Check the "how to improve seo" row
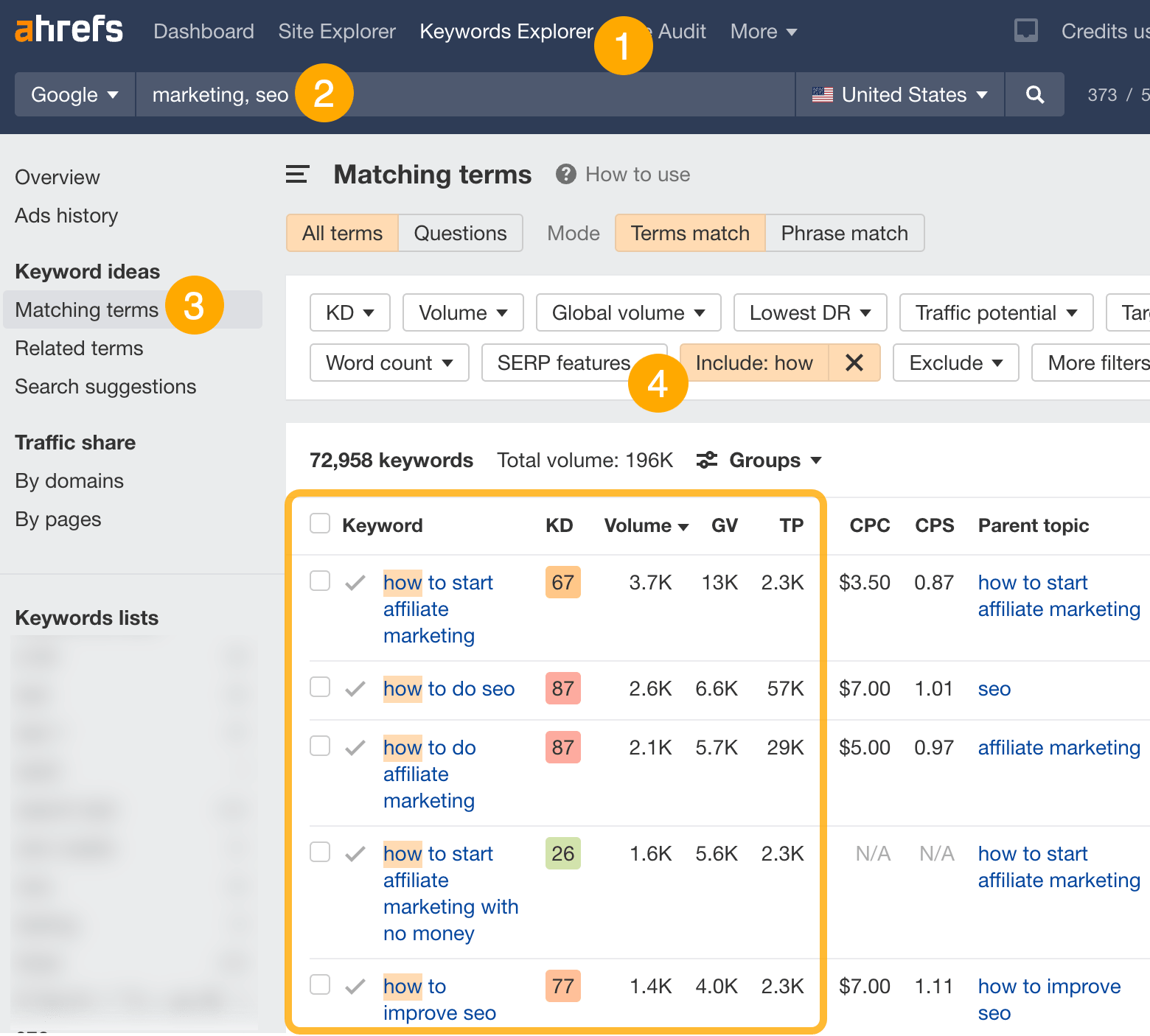 pos(320,985)
